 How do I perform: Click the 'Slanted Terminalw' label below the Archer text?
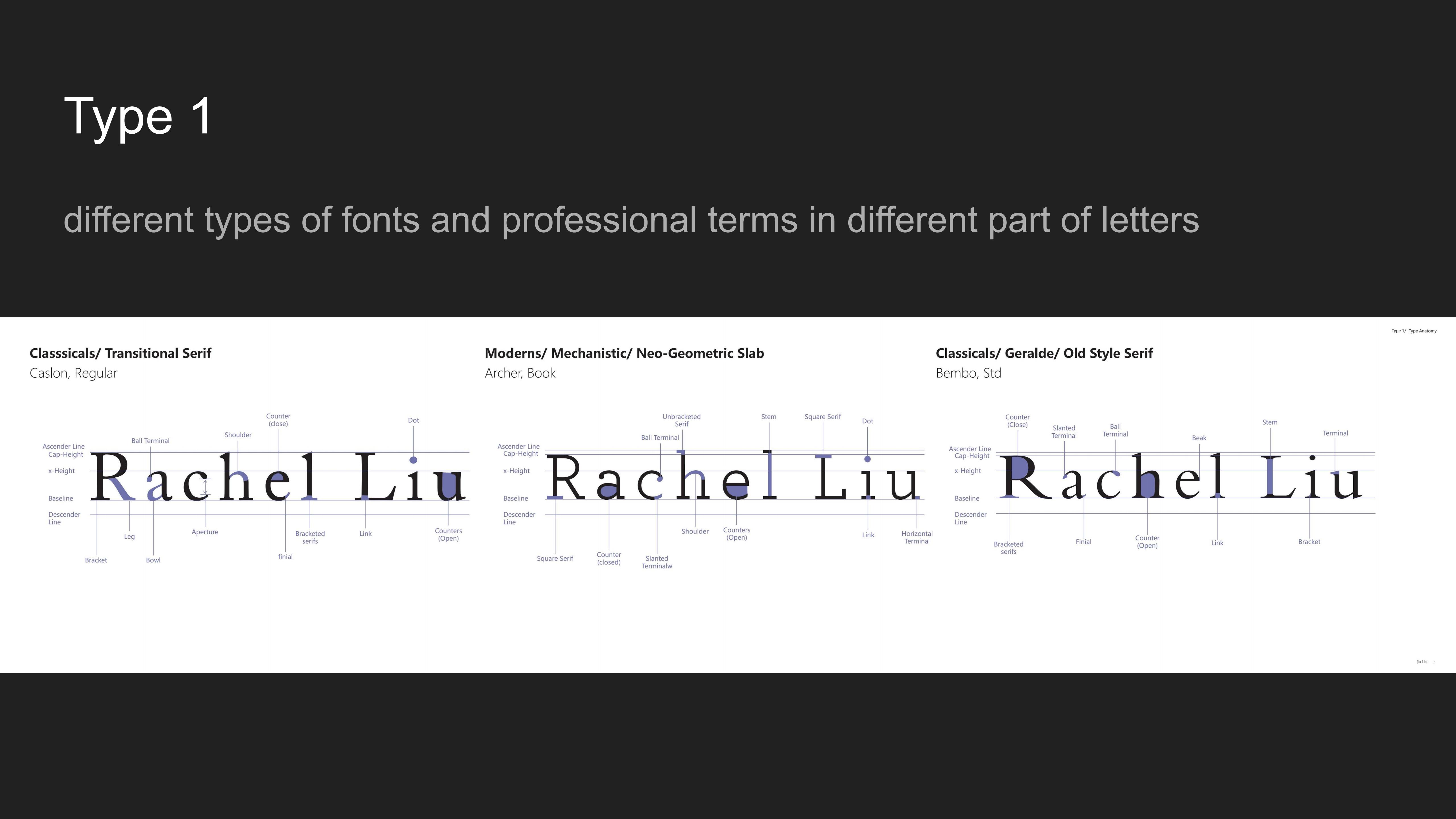click(x=657, y=562)
